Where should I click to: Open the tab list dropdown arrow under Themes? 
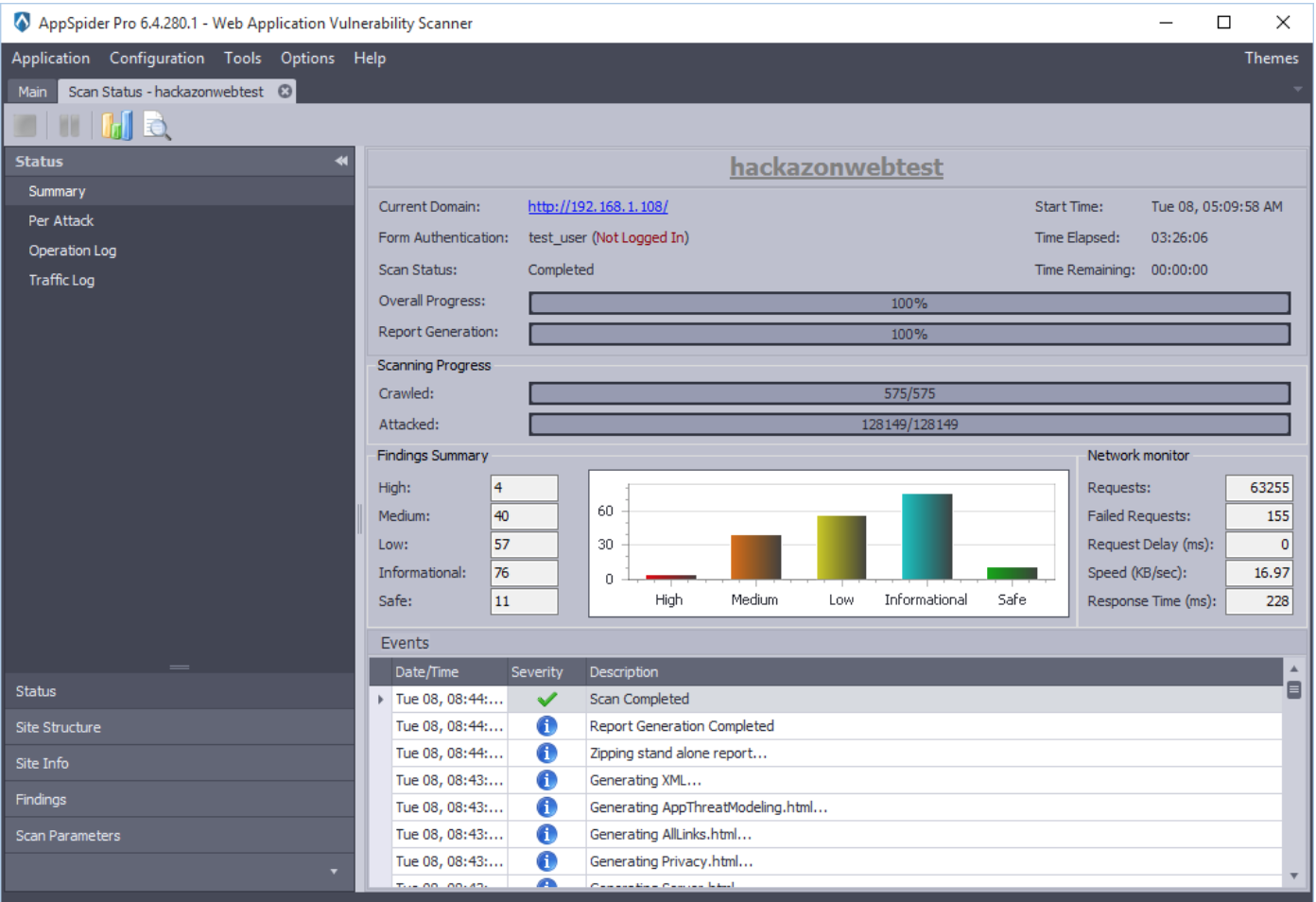click(1298, 89)
